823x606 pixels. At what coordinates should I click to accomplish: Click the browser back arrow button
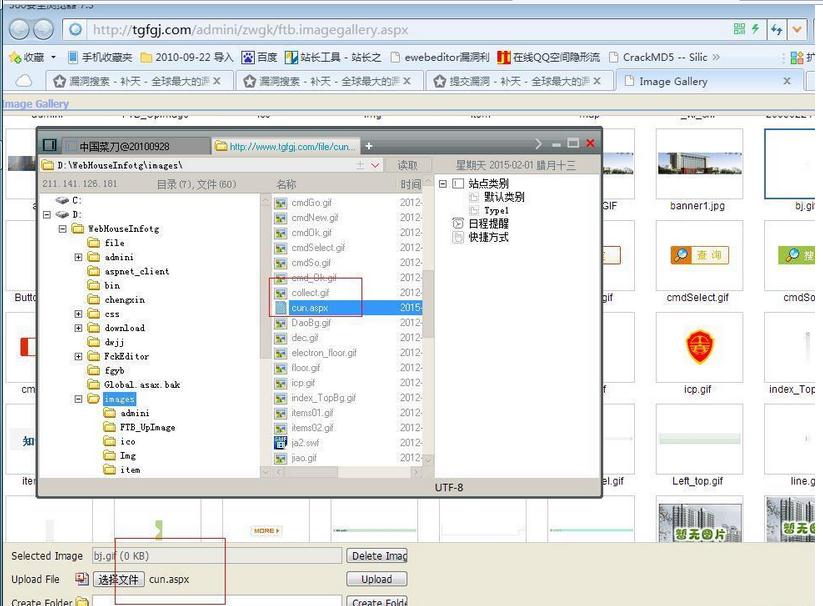pyautogui.click(x=19, y=29)
